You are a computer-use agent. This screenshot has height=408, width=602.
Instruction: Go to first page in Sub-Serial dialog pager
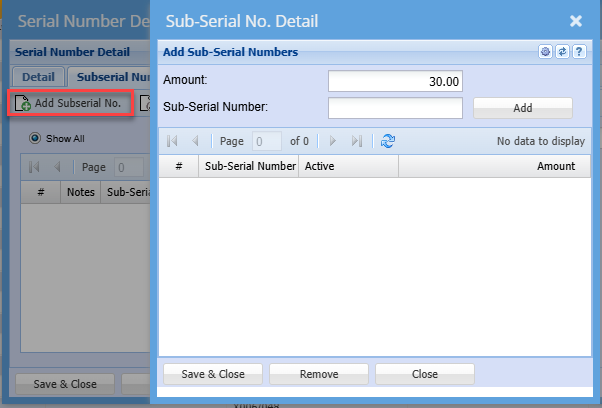[172, 141]
